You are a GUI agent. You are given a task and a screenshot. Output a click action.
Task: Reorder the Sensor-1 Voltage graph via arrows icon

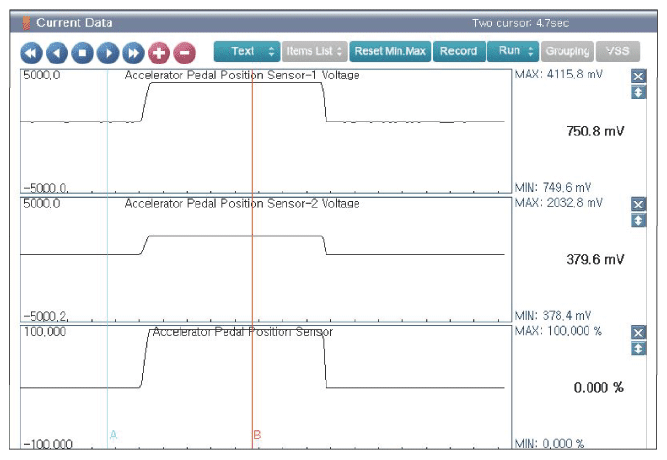click(x=638, y=92)
